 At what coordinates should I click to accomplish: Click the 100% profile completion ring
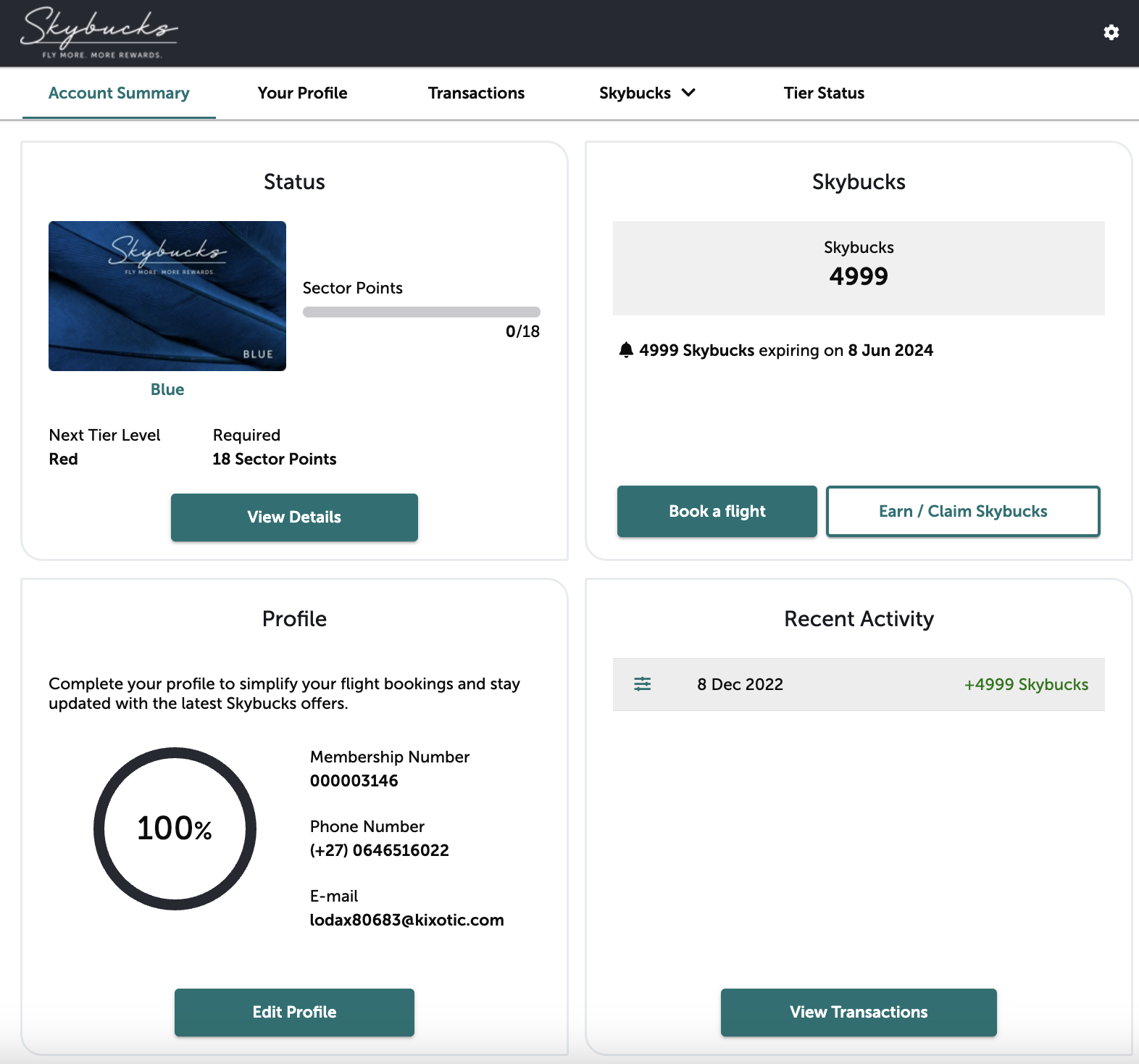(175, 828)
